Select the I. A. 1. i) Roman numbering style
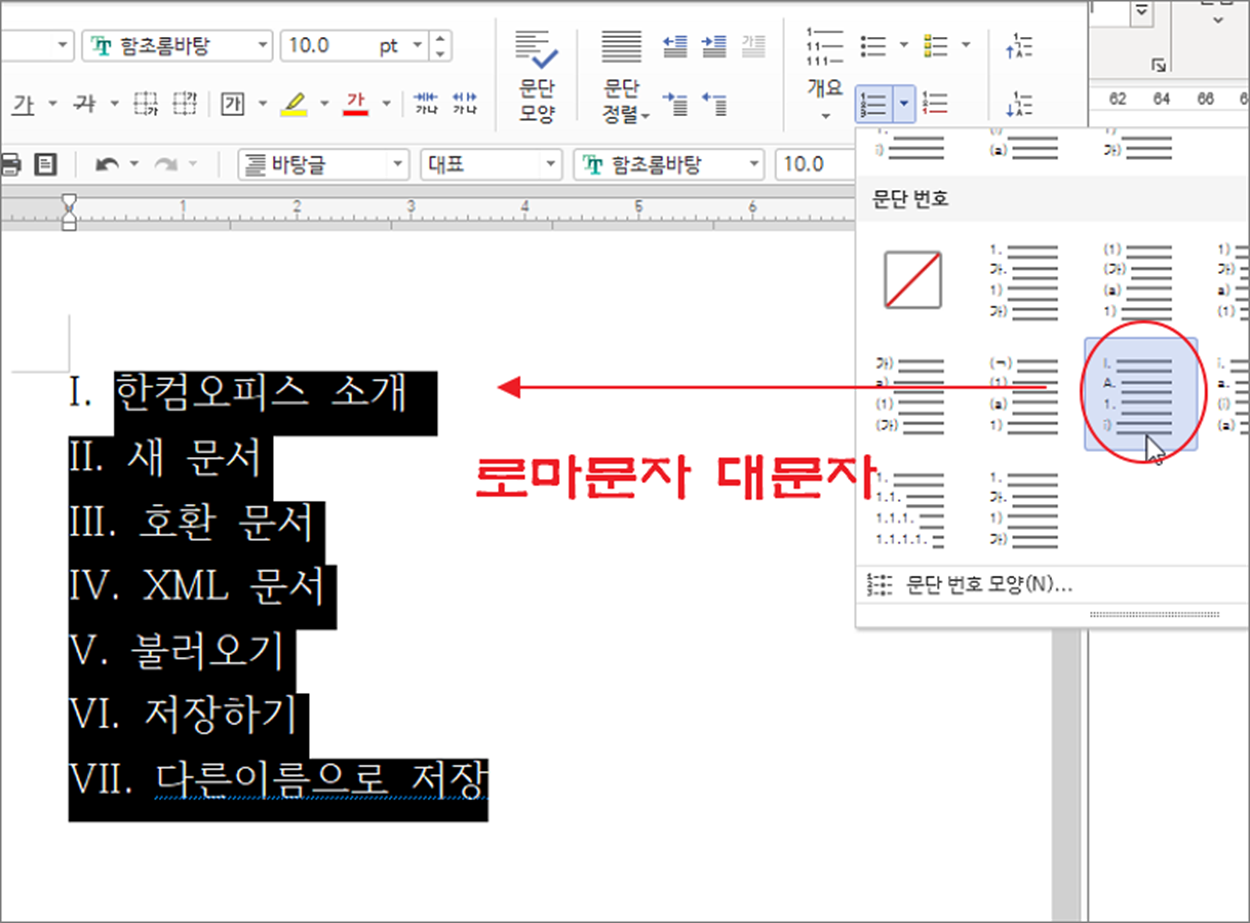The height and width of the screenshot is (923, 1250). pyautogui.click(x=1141, y=394)
